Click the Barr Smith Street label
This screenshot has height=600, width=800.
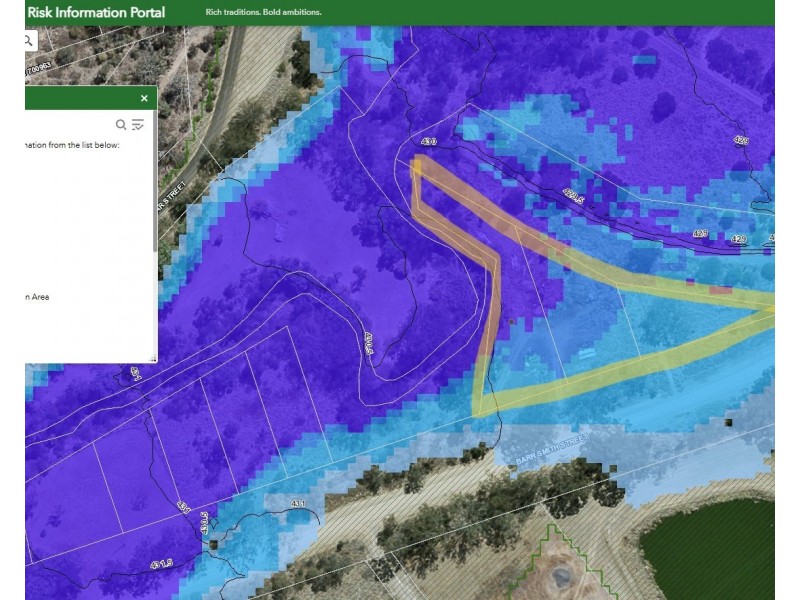[x=552, y=449]
